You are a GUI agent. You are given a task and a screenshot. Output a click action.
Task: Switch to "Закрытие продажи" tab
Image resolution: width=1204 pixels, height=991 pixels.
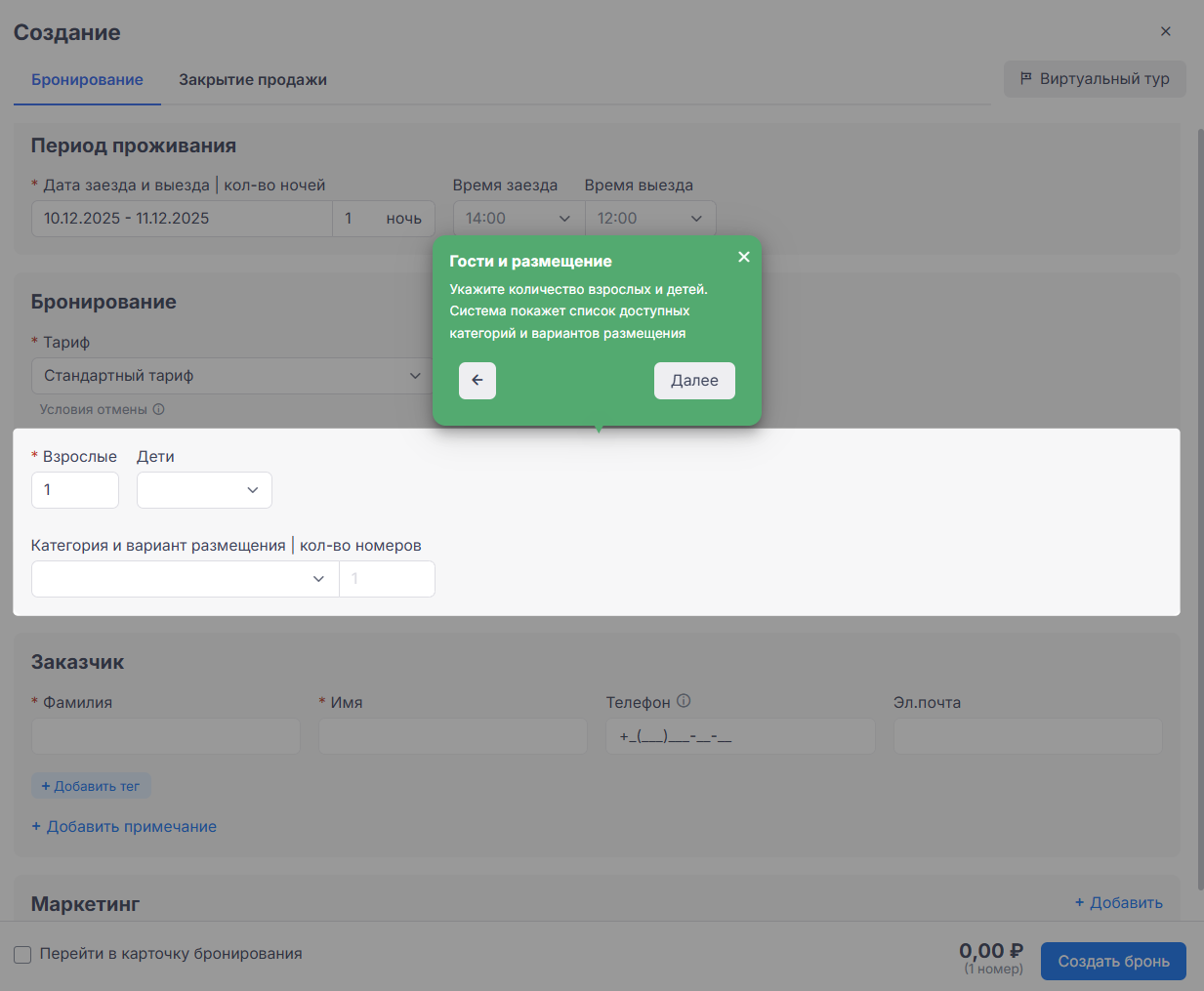pos(252,80)
